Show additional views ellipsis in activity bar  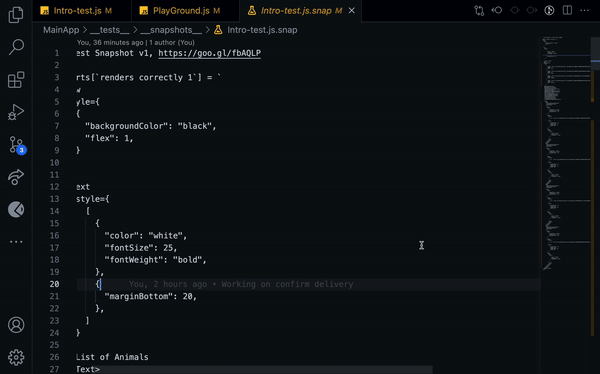pos(16,242)
